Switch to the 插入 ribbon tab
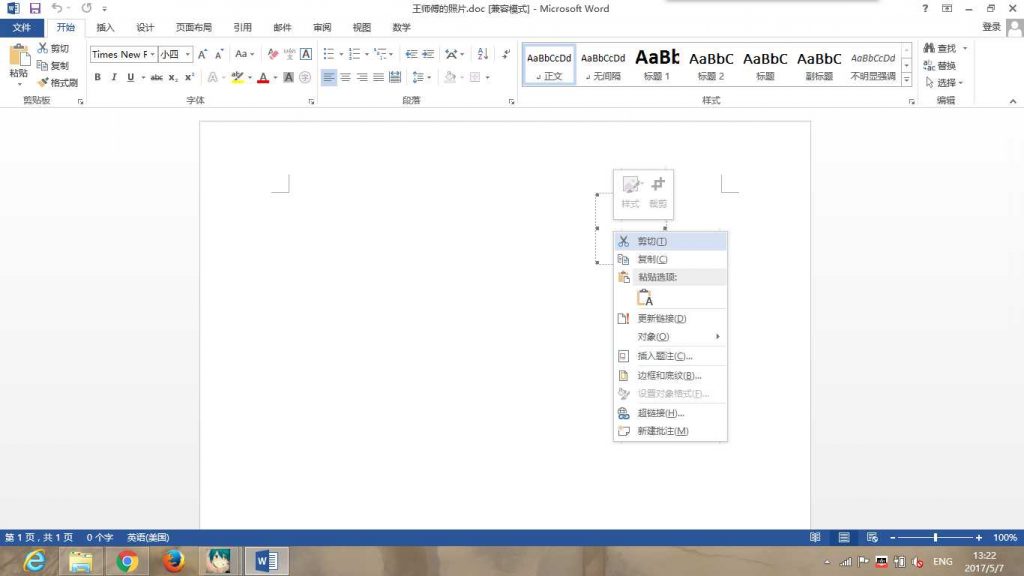This screenshot has width=1024, height=576. tap(105, 27)
